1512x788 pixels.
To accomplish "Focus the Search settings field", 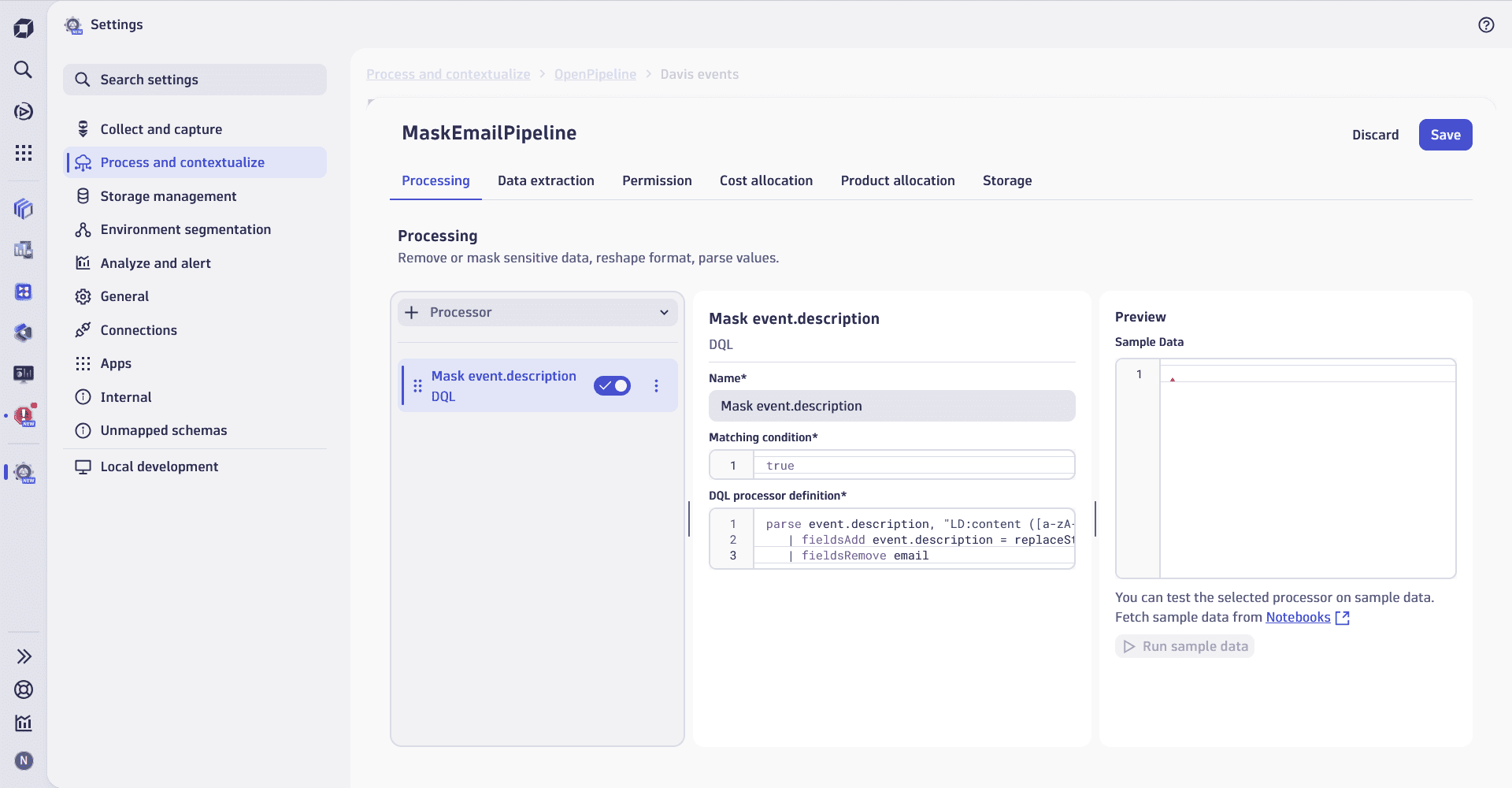I will click(x=195, y=80).
